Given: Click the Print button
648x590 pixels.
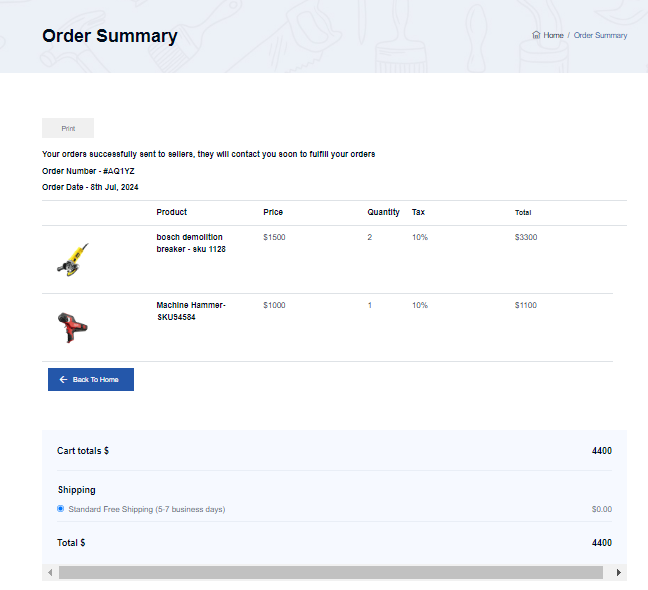Looking at the screenshot, I should pos(68,128).
